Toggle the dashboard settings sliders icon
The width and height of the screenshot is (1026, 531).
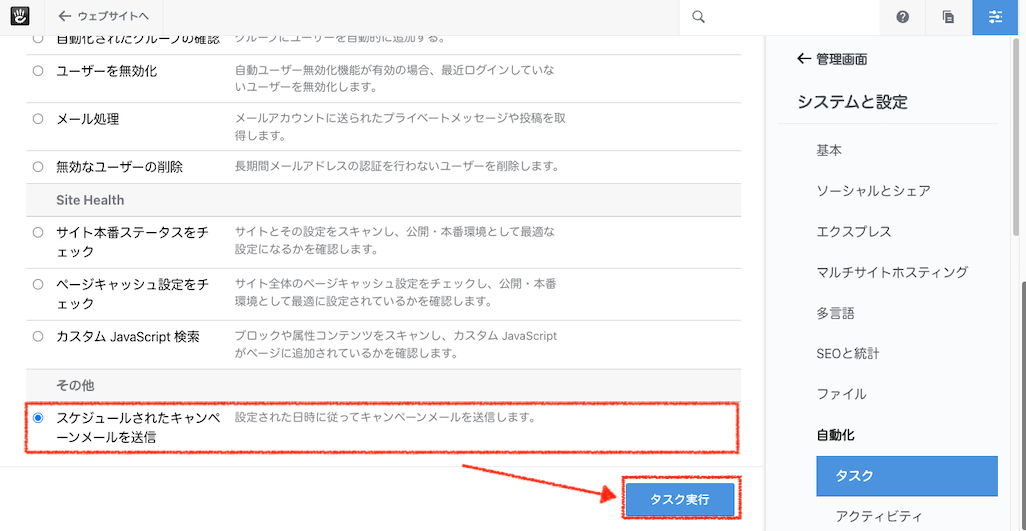click(x=994, y=17)
